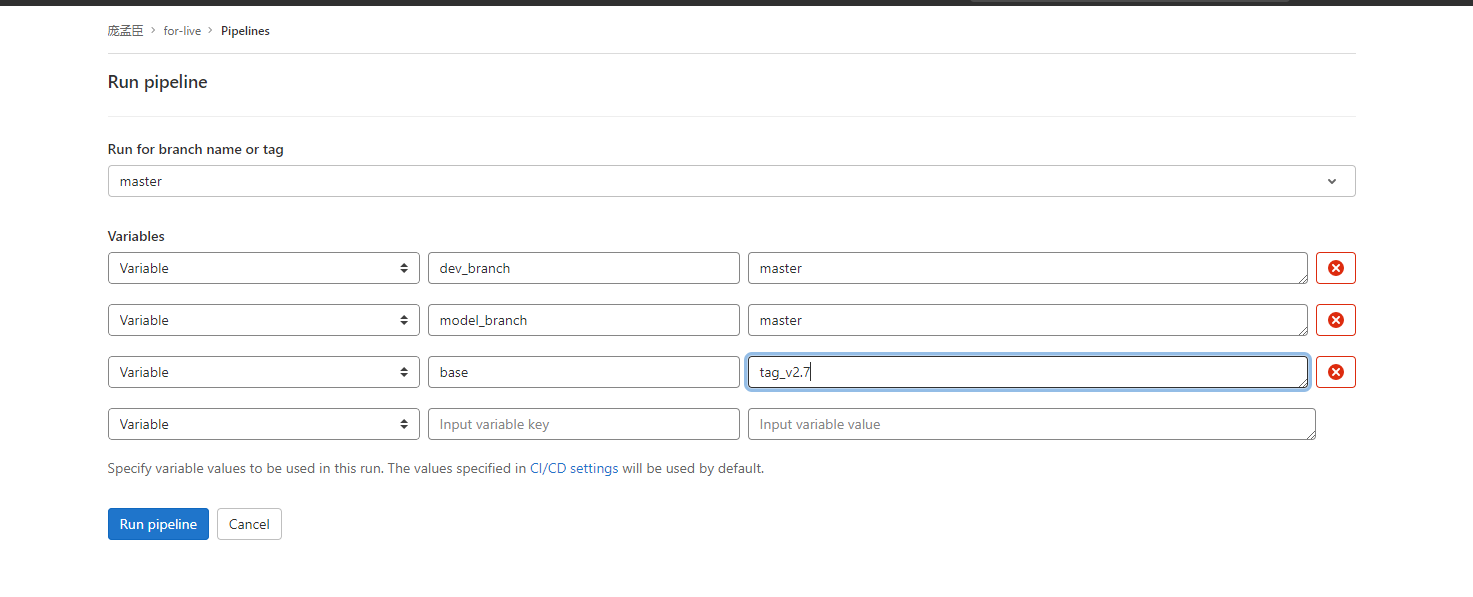Focus the model_branch key field
The image size is (1473, 597).
pos(584,320)
